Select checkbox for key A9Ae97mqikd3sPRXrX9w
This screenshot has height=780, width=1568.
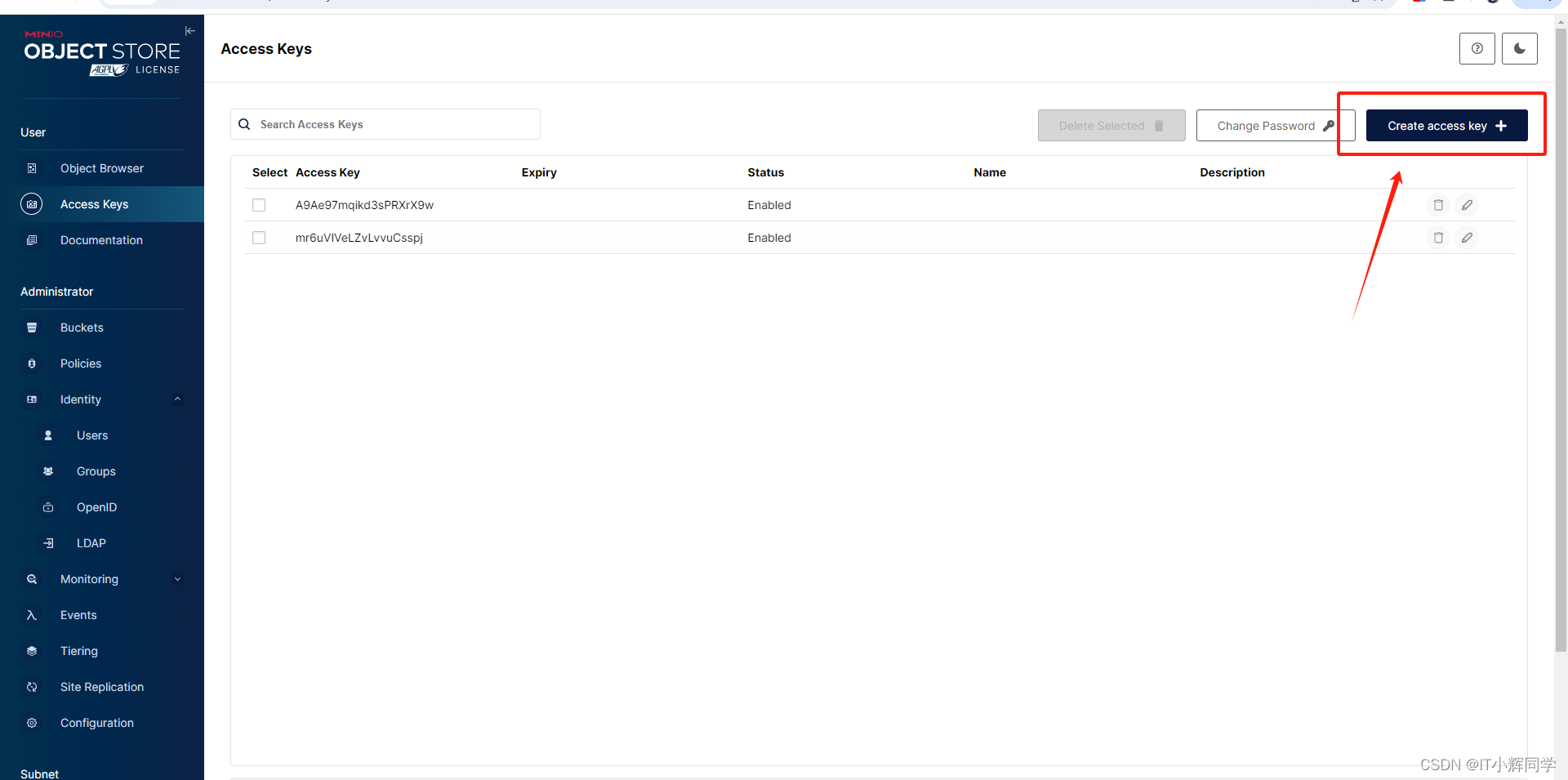[259, 205]
